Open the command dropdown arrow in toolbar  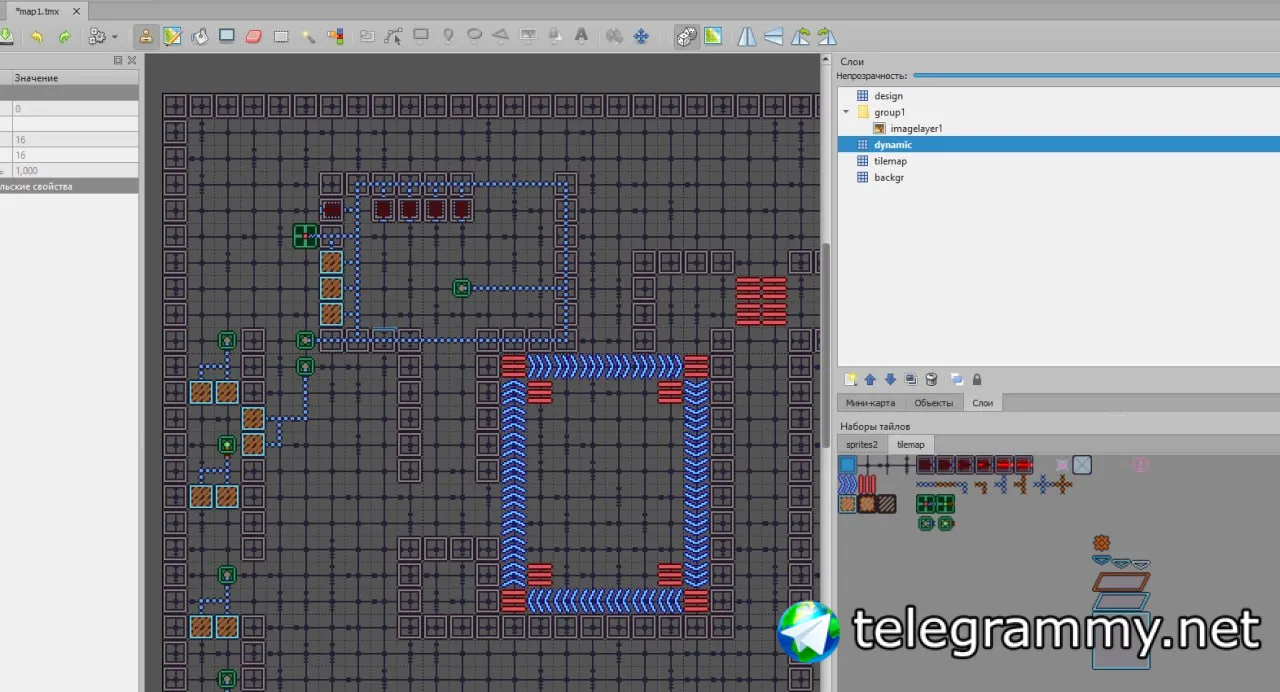click(x=115, y=37)
